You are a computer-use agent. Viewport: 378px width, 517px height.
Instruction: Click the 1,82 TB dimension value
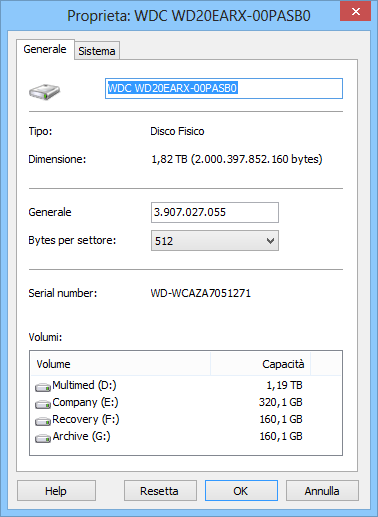237,159
